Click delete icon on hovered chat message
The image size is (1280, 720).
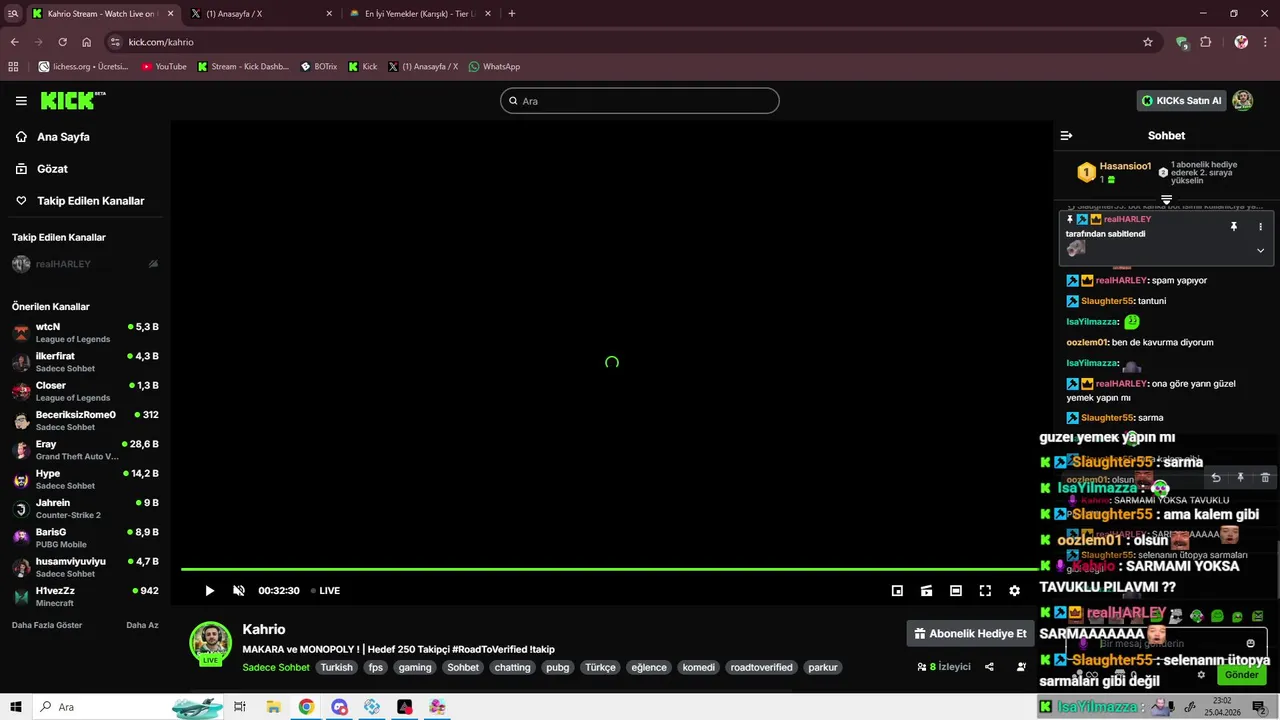(x=1265, y=478)
